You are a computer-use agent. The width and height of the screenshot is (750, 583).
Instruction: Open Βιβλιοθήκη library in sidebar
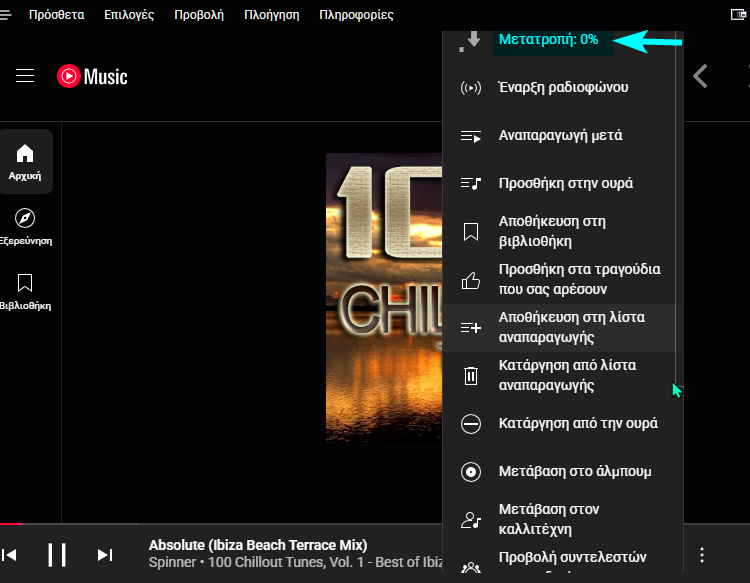pos(25,292)
